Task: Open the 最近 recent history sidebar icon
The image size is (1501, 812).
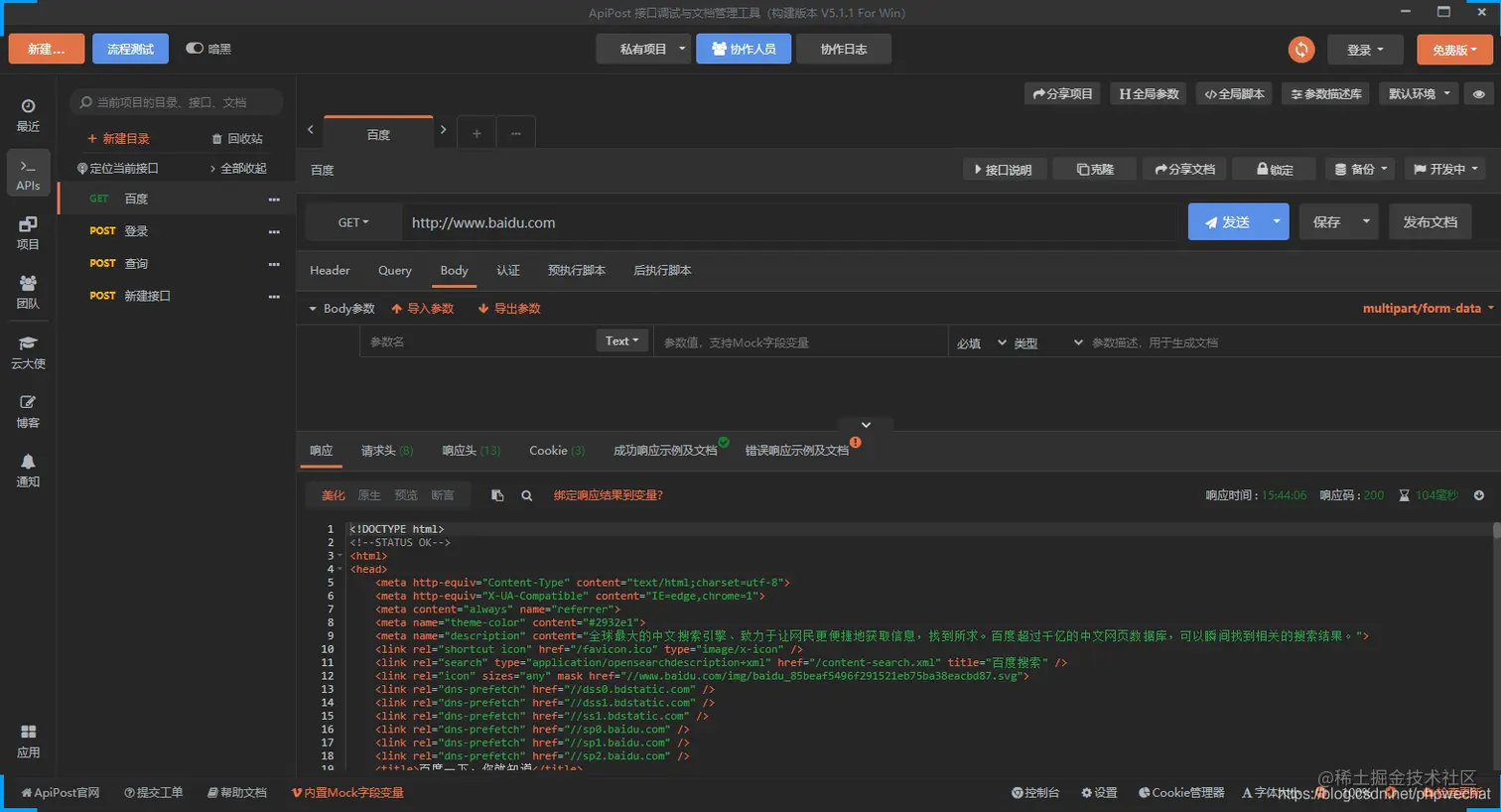Action: point(28,115)
